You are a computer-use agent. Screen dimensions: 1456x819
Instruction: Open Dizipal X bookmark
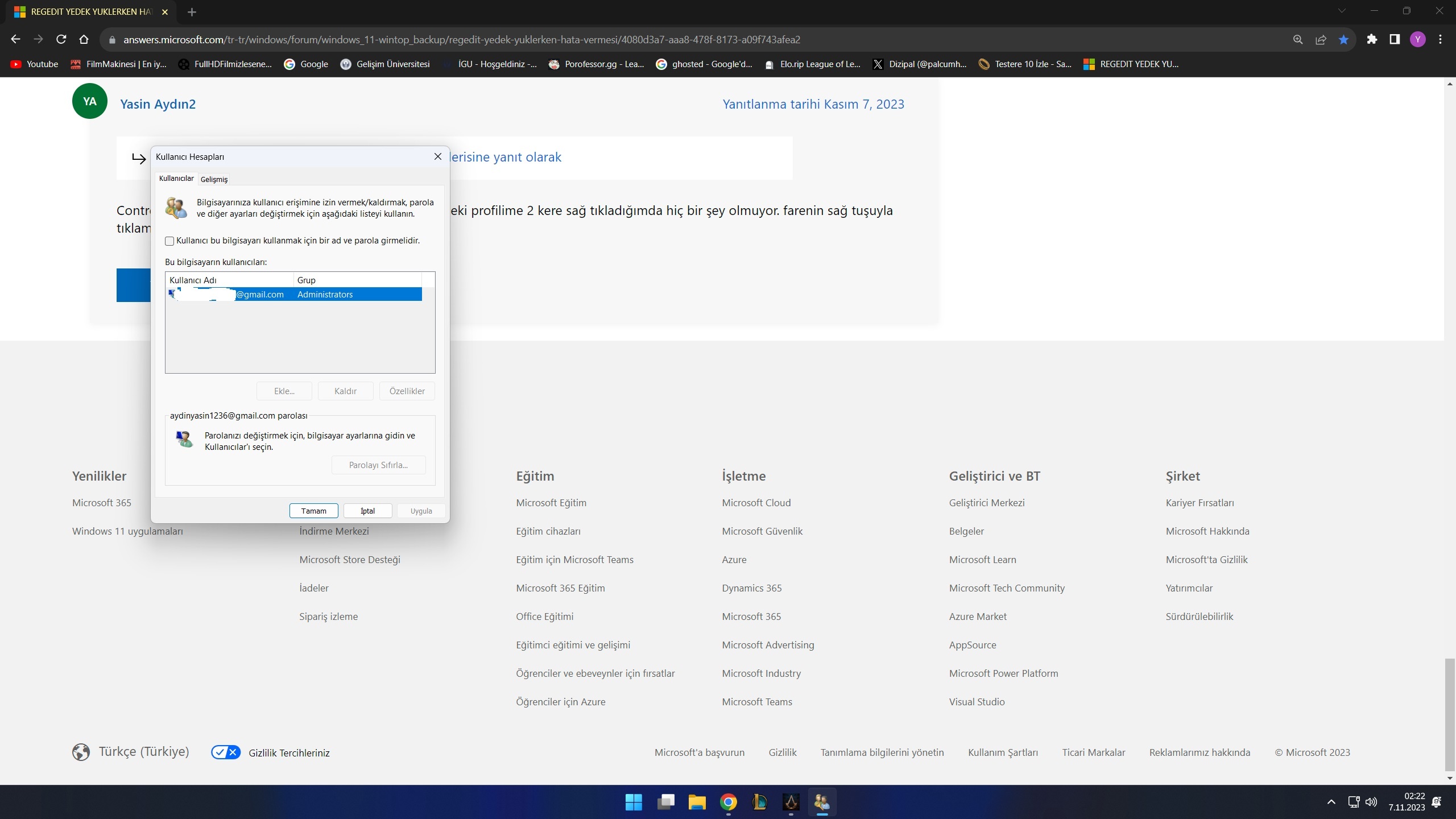pos(920,64)
